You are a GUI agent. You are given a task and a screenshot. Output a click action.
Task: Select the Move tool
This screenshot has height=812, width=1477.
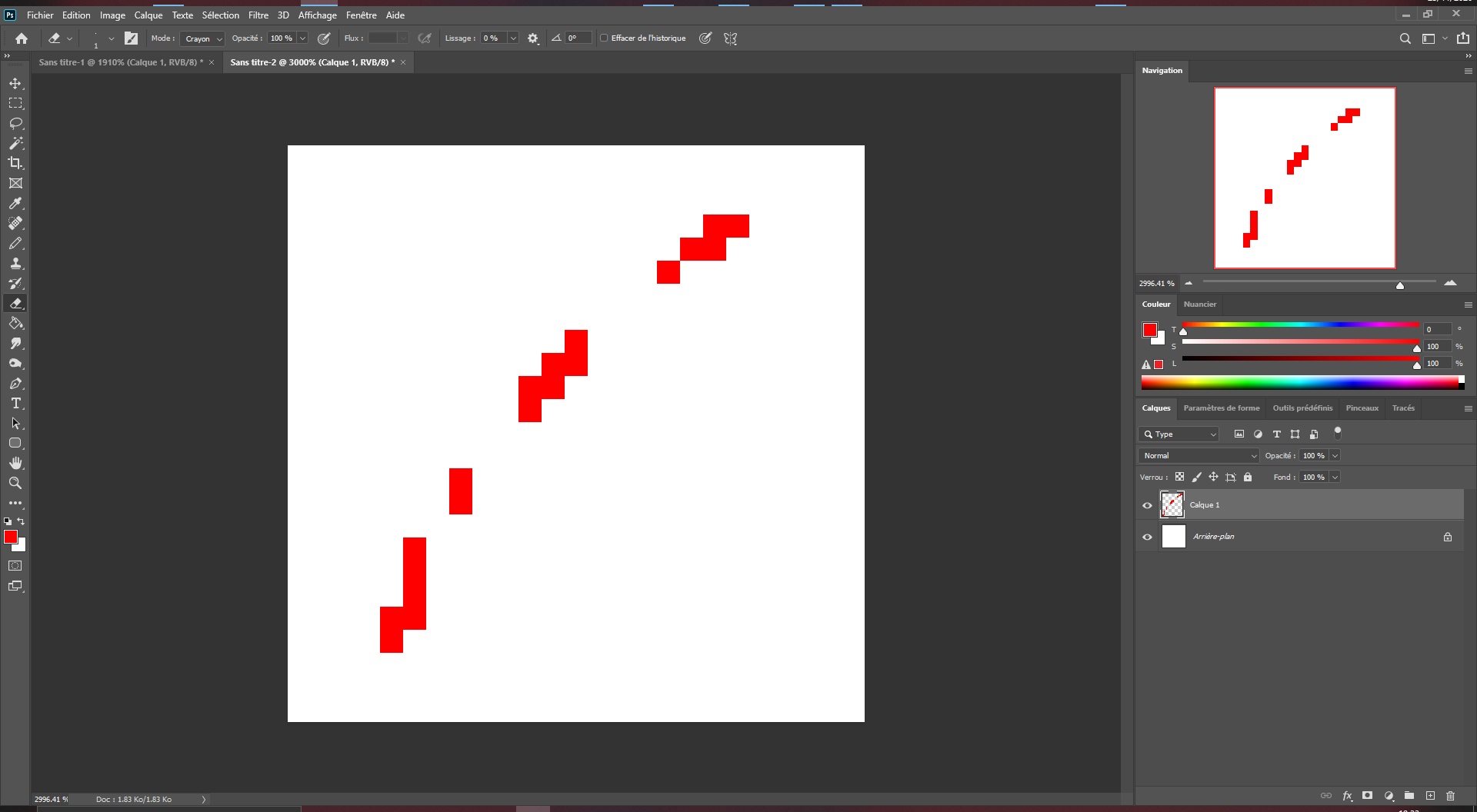[x=15, y=82]
